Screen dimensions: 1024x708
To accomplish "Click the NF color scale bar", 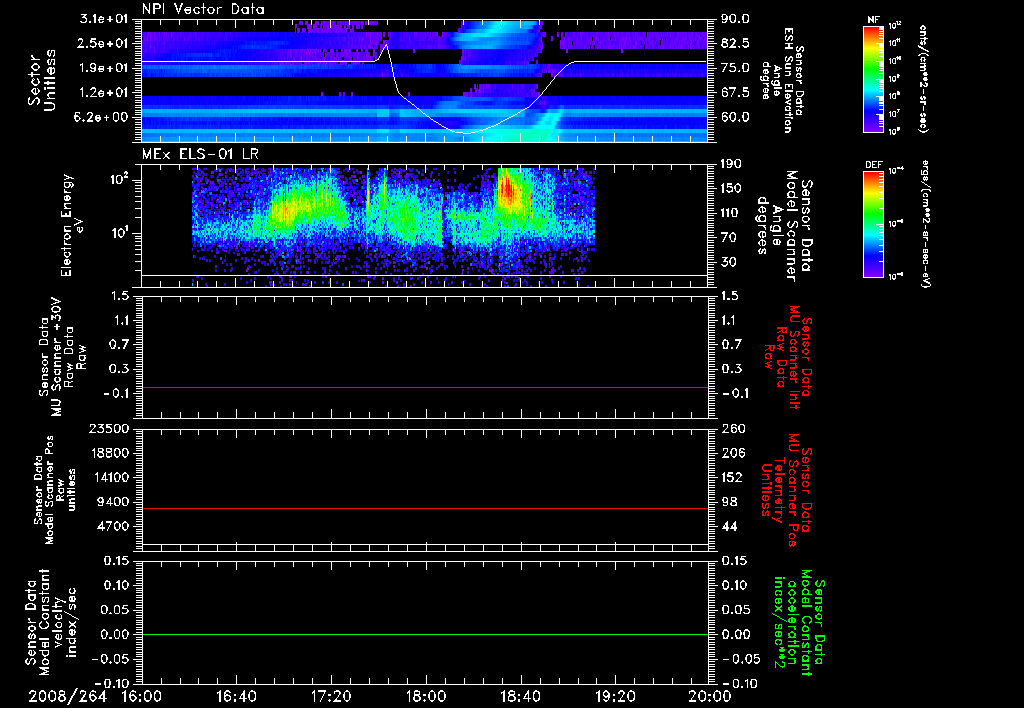I will [873, 79].
